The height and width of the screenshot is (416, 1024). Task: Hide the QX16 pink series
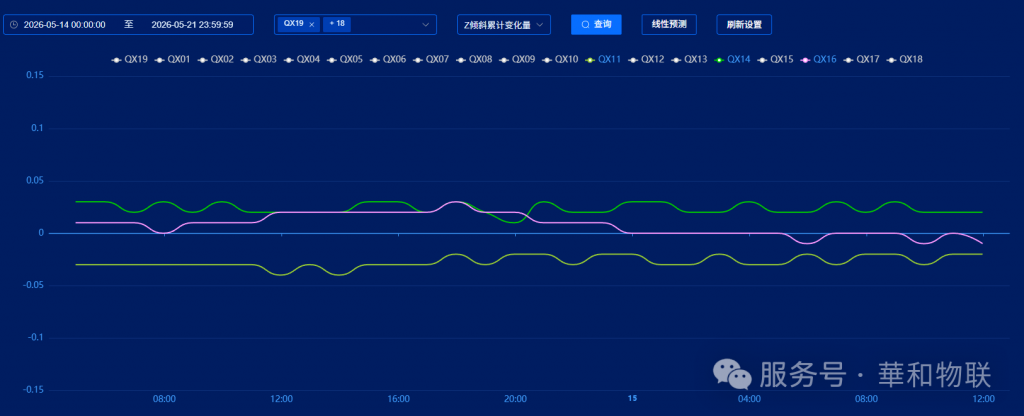coord(818,59)
